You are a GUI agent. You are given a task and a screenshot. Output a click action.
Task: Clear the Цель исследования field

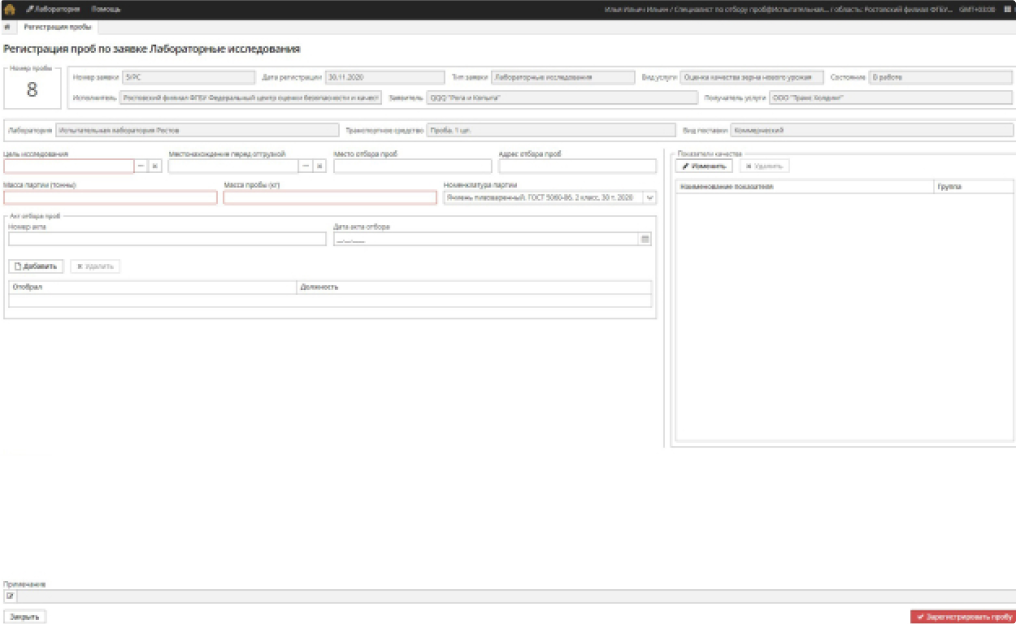pos(155,167)
